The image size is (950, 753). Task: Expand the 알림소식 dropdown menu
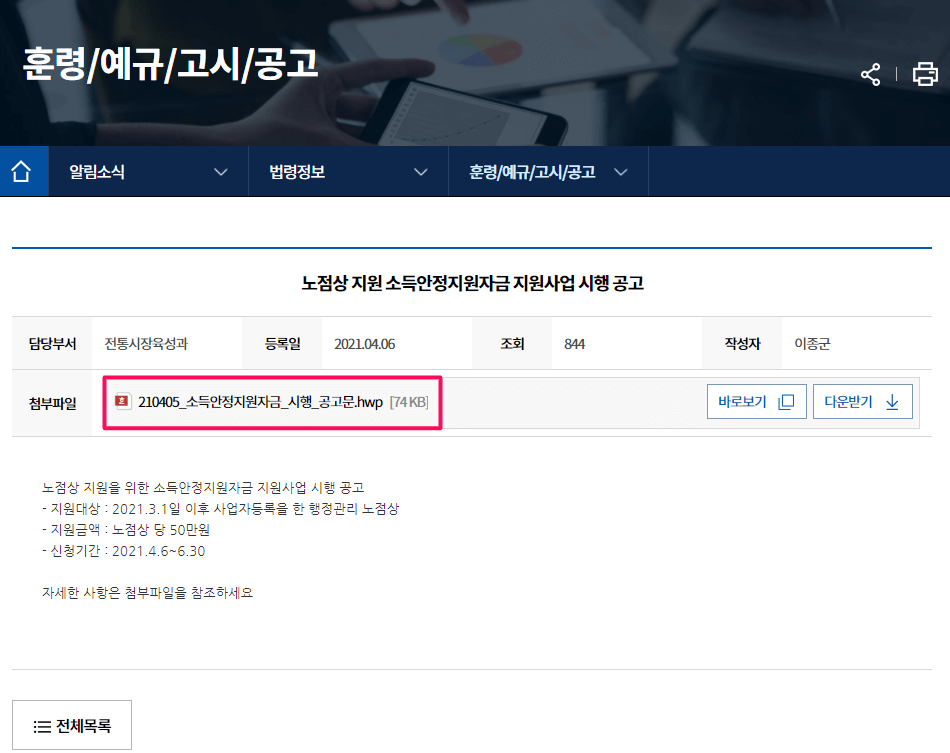coord(221,170)
